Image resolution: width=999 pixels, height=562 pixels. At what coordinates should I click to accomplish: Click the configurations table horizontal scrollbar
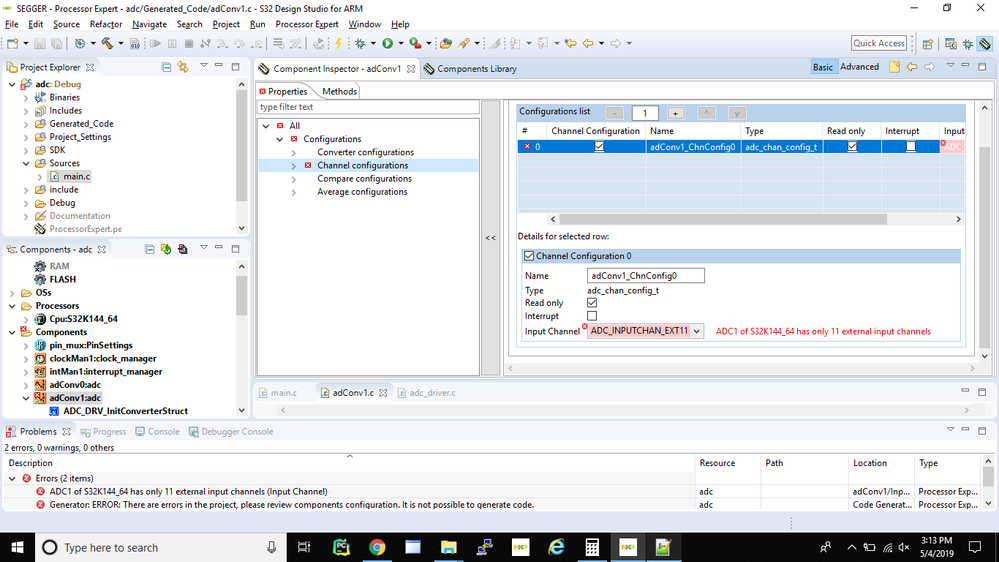pos(722,219)
